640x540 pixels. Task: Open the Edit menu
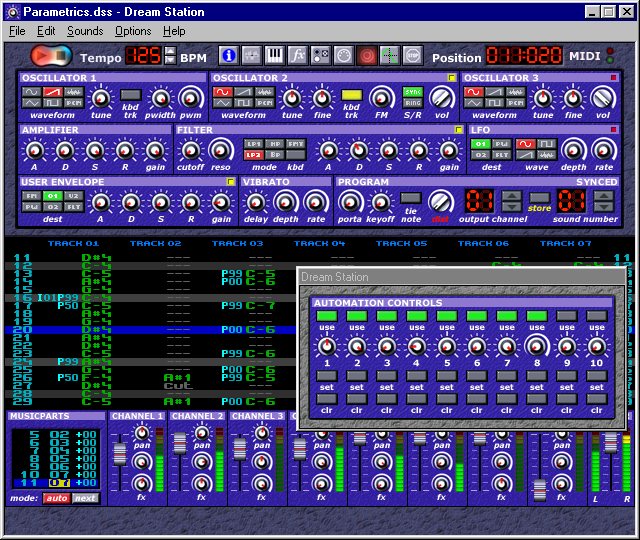(x=46, y=31)
